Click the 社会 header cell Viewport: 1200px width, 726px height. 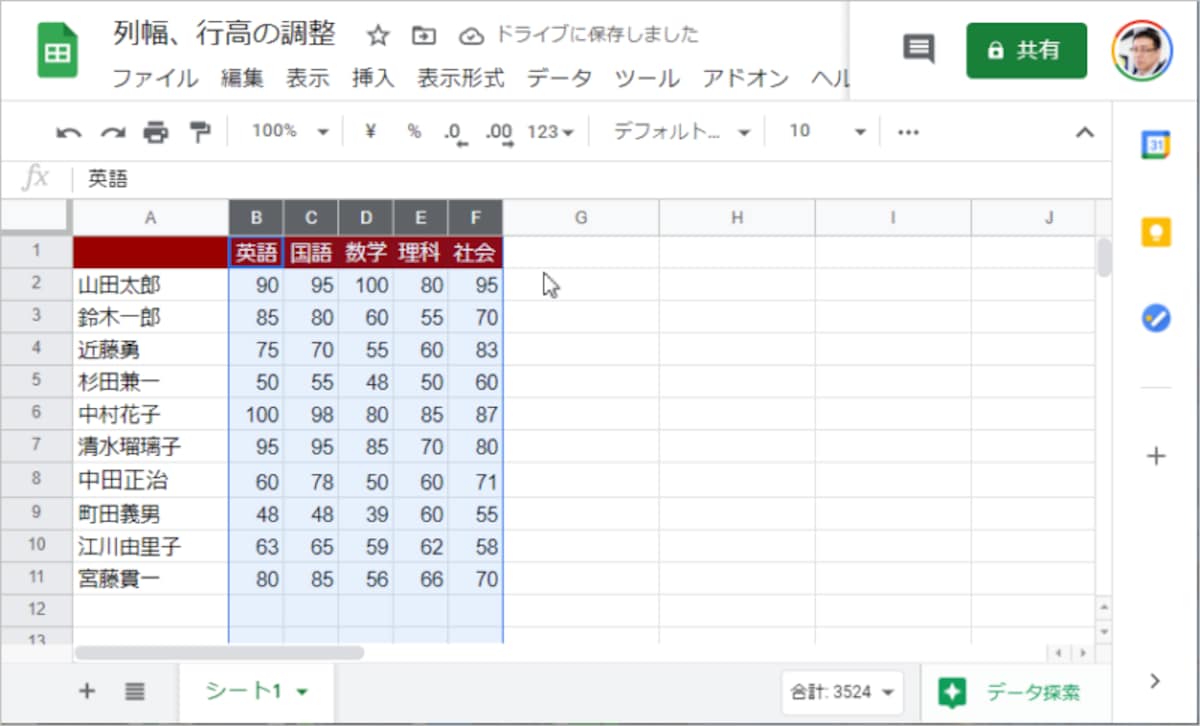475,252
